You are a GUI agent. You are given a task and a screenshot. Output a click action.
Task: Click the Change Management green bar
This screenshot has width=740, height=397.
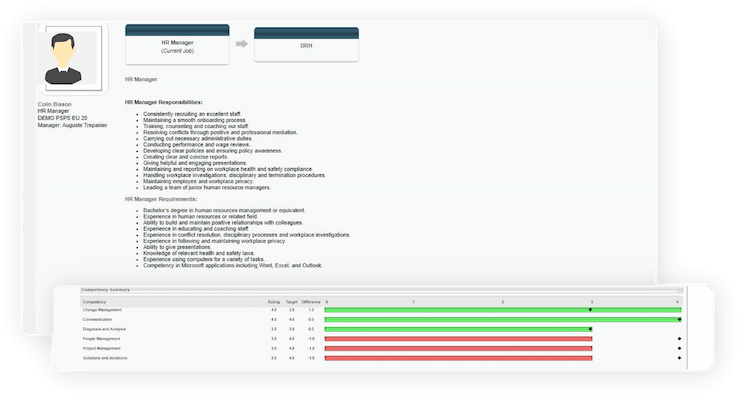(x=503, y=310)
